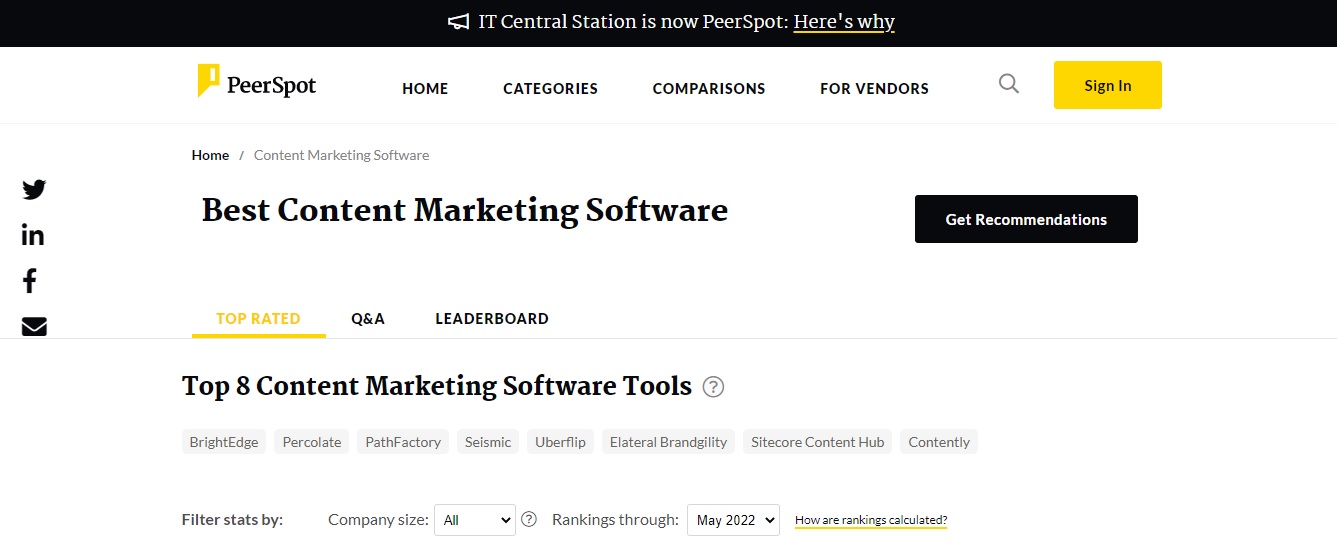Open COMPARISONS navigation menu item
Screen dimensions: 1337x551
709,88
